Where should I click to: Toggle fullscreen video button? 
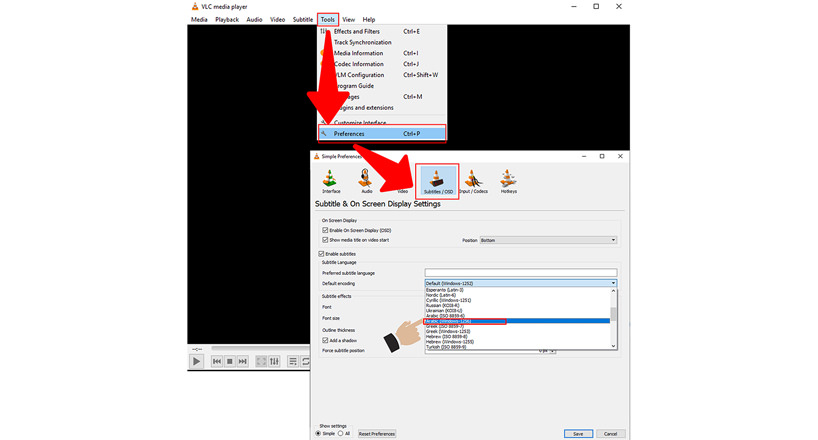coord(261,361)
